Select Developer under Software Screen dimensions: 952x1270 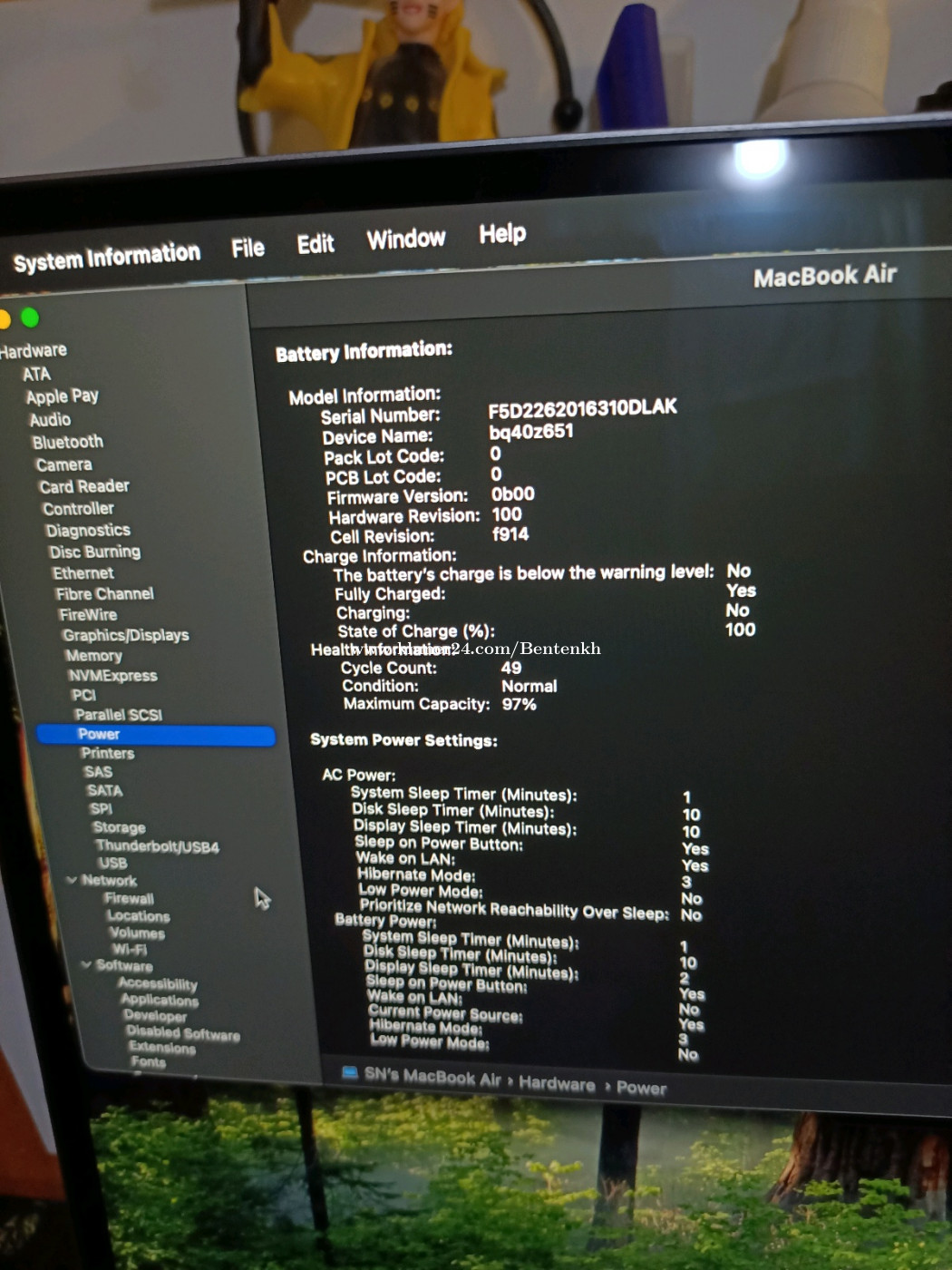coord(156,1016)
